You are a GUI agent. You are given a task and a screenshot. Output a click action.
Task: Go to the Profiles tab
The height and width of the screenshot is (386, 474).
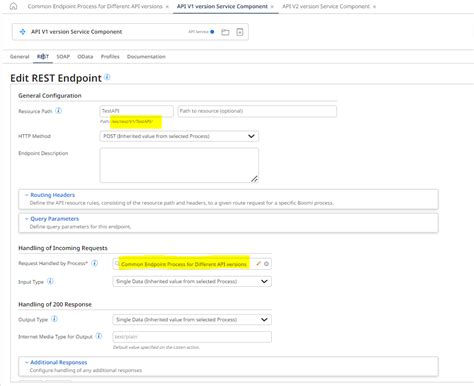point(110,57)
